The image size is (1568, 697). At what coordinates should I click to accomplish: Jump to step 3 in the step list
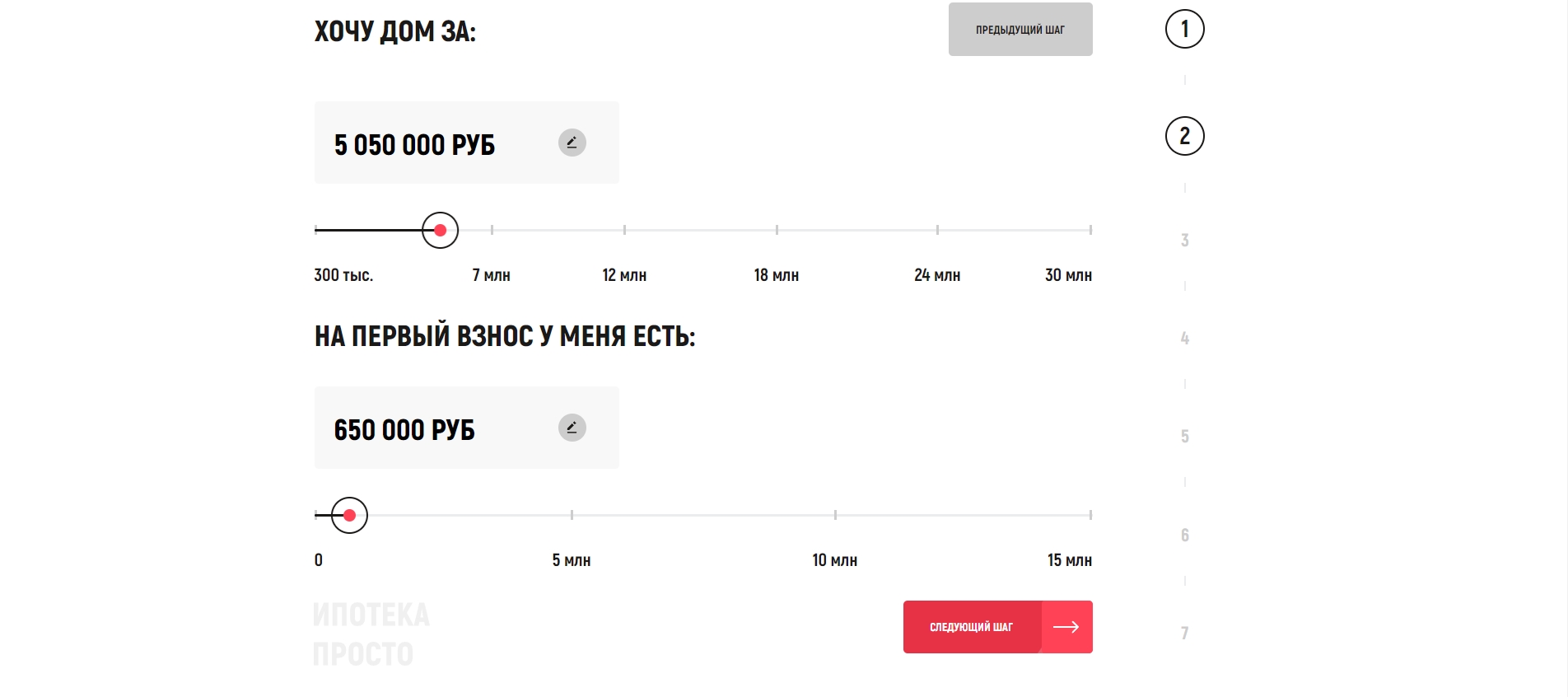1185,241
